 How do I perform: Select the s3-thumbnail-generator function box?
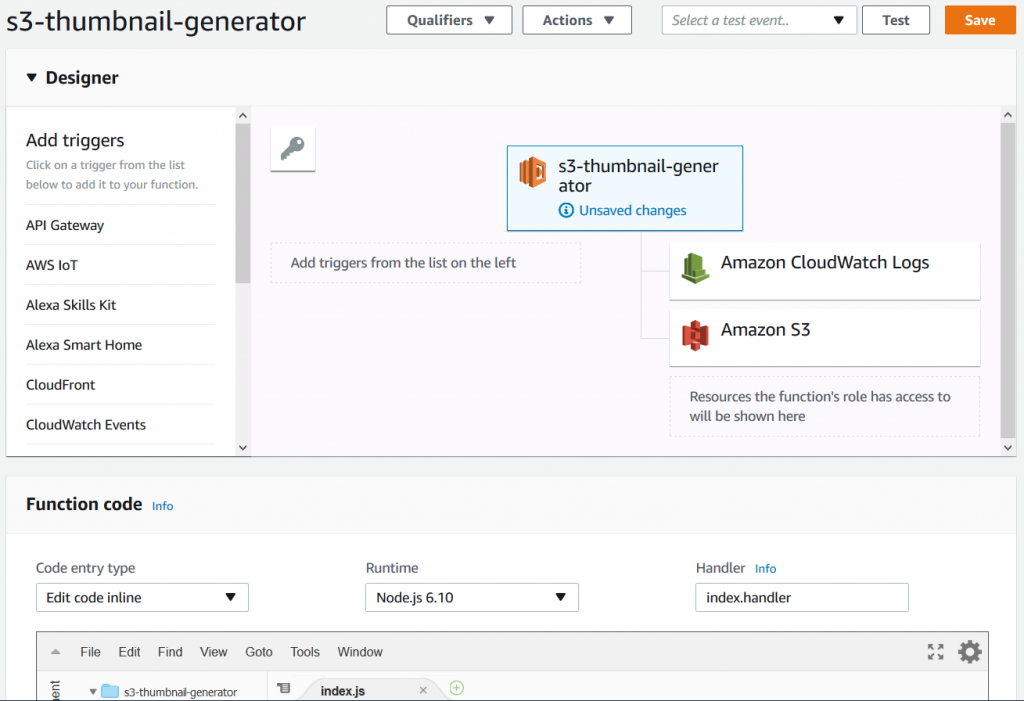click(625, 188)
